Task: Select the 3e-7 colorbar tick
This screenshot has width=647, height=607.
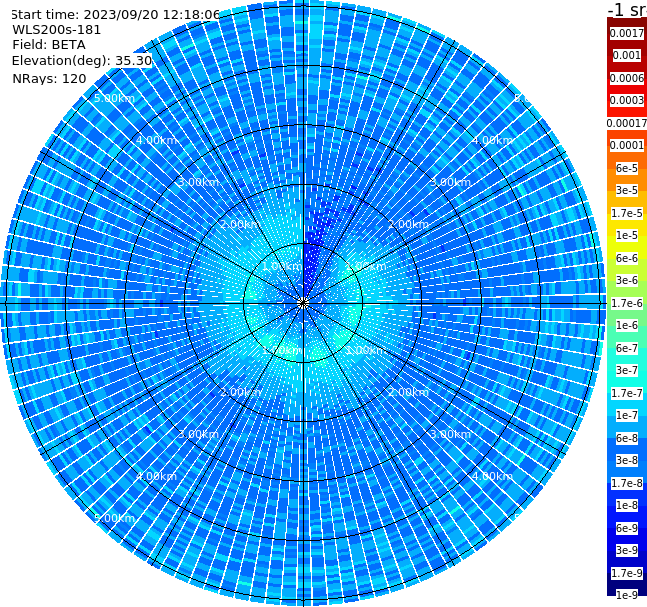Action: coord(627,370)
